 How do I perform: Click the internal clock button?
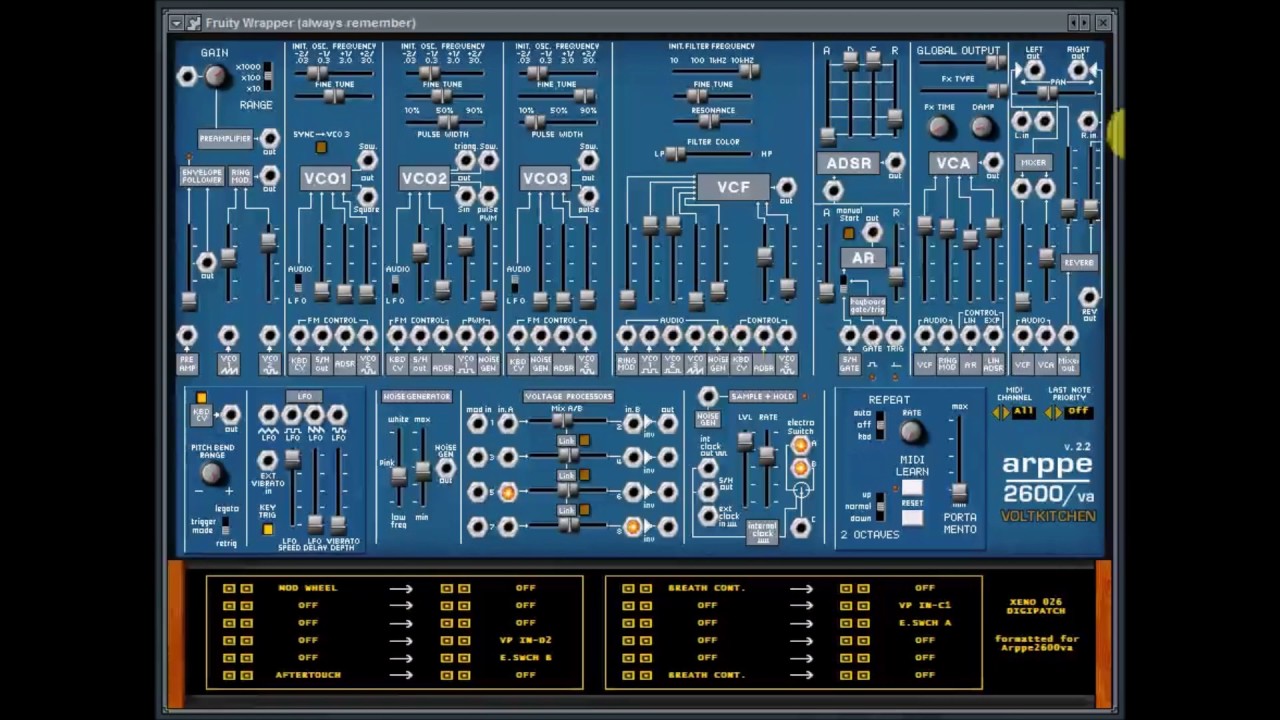tap(762, 531)
